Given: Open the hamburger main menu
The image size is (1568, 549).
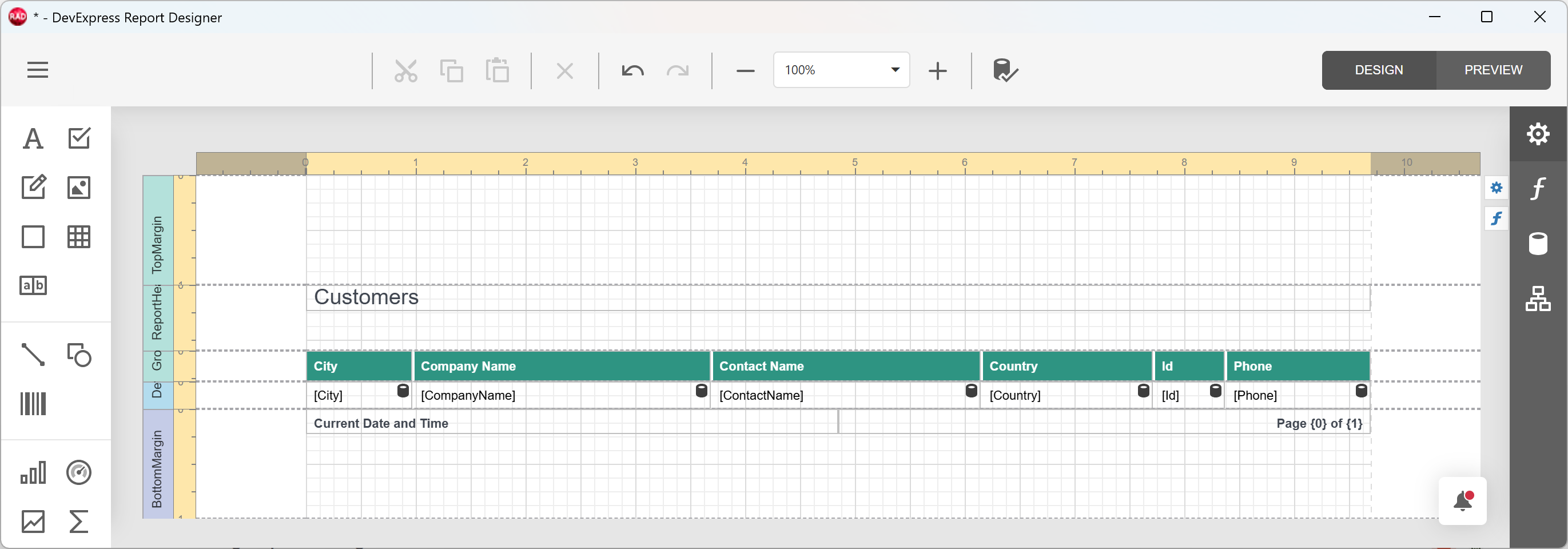Looking at the screenshot, I should (37, 70).
